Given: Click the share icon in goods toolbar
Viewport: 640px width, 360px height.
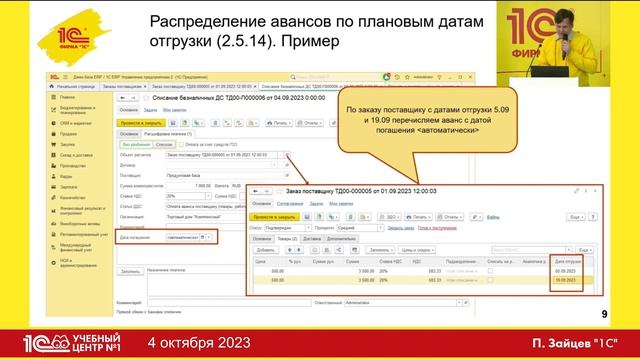Looking at the screenshot, I should click(339, 250).
